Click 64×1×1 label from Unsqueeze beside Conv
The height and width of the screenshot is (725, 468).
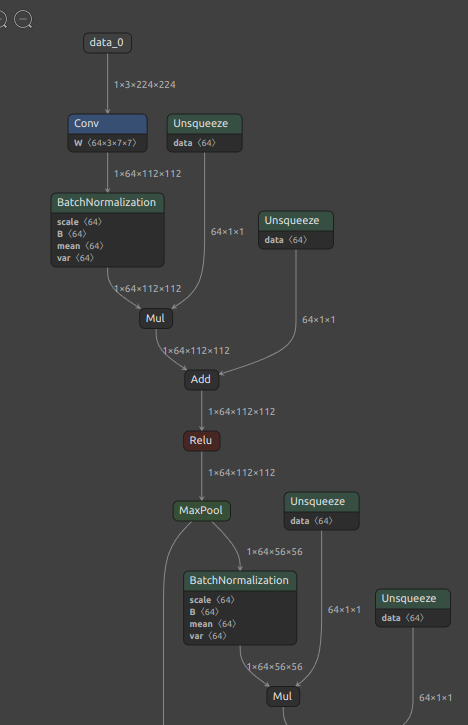coord(227,232)
